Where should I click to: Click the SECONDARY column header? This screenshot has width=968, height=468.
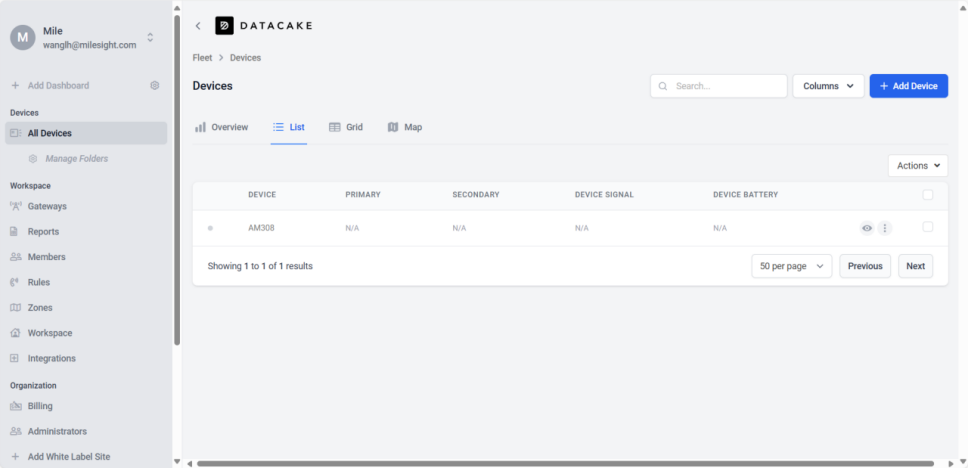[x=475, y=194]
